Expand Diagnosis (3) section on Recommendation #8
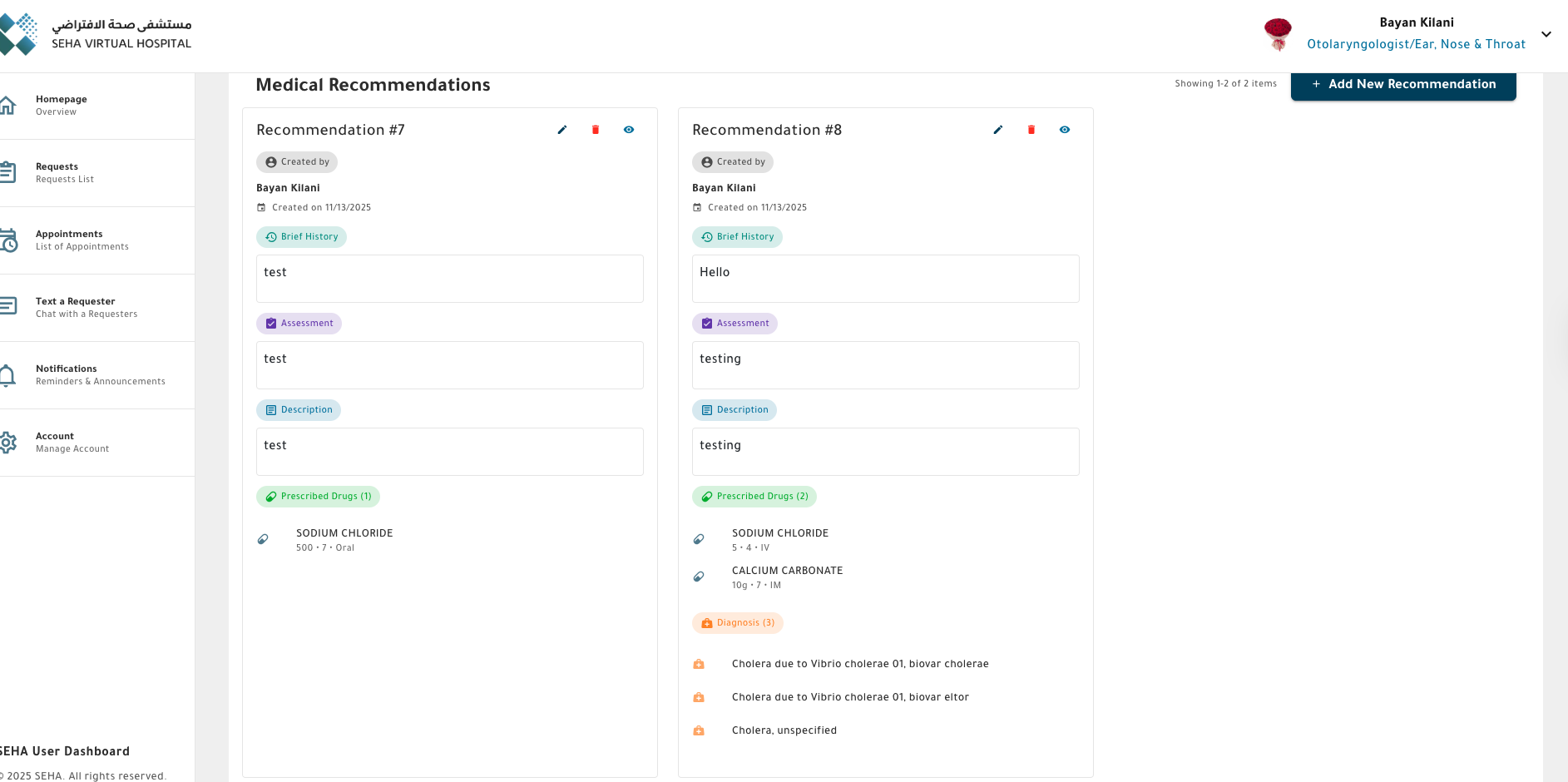 738,622
